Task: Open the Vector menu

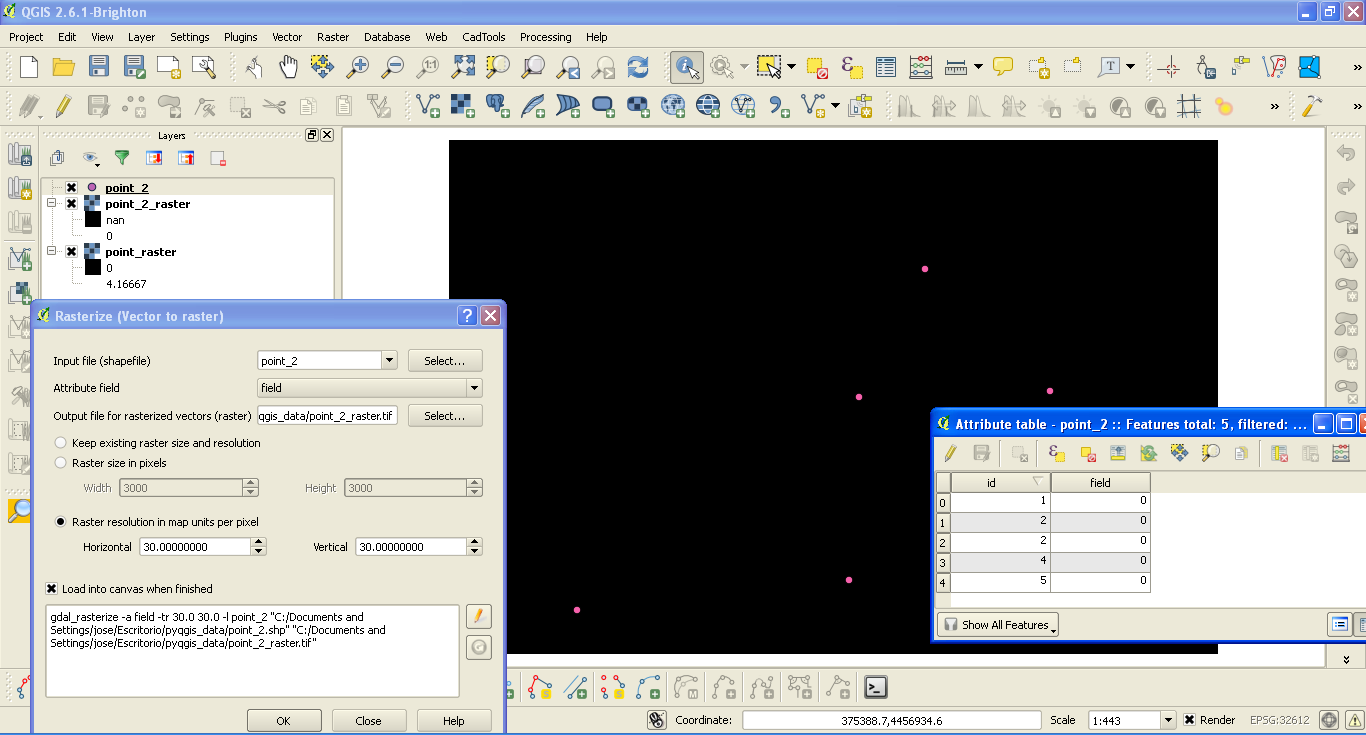Action: (x=287, y=37)
